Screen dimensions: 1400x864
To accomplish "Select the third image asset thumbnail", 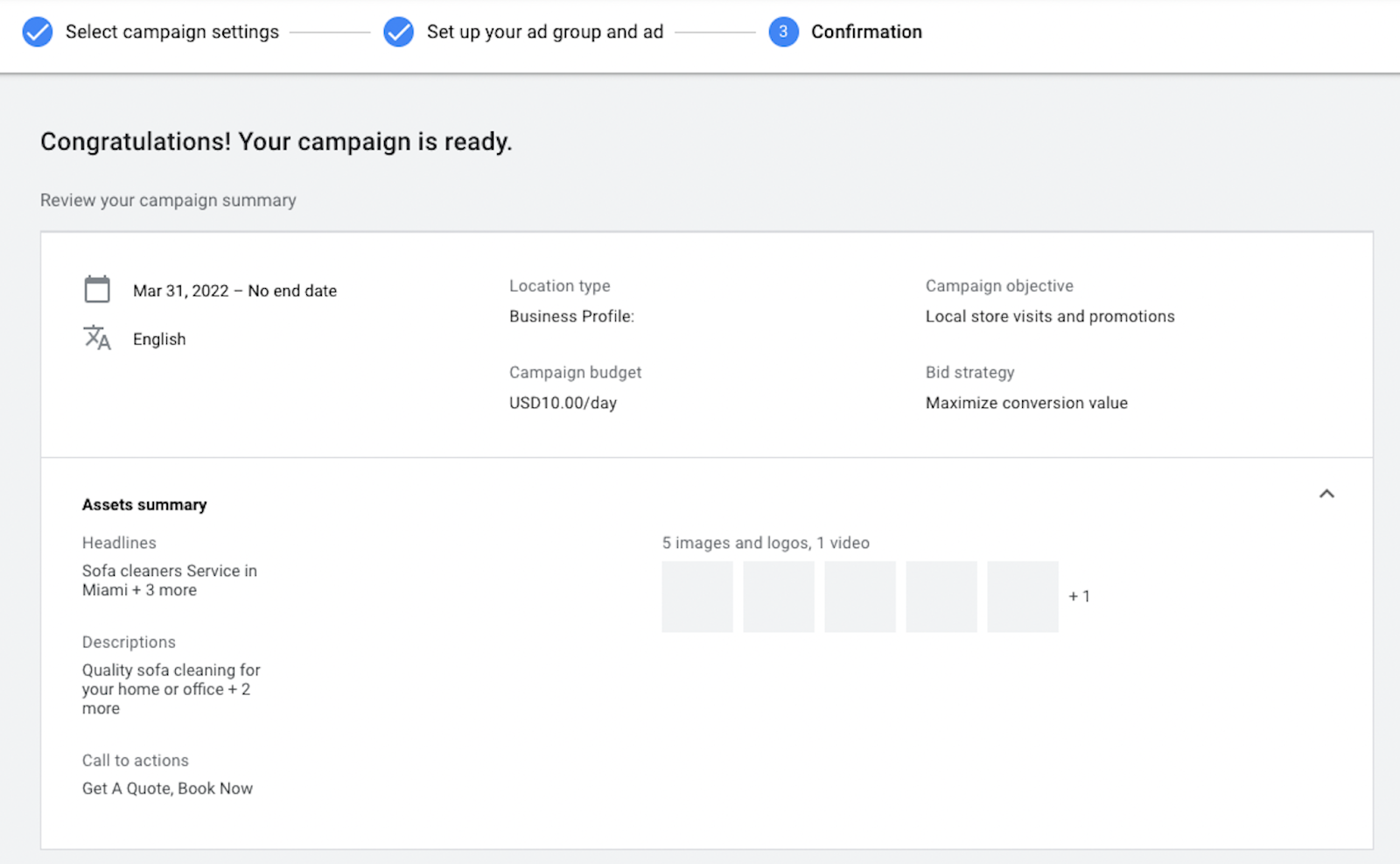I will [860, 597].
